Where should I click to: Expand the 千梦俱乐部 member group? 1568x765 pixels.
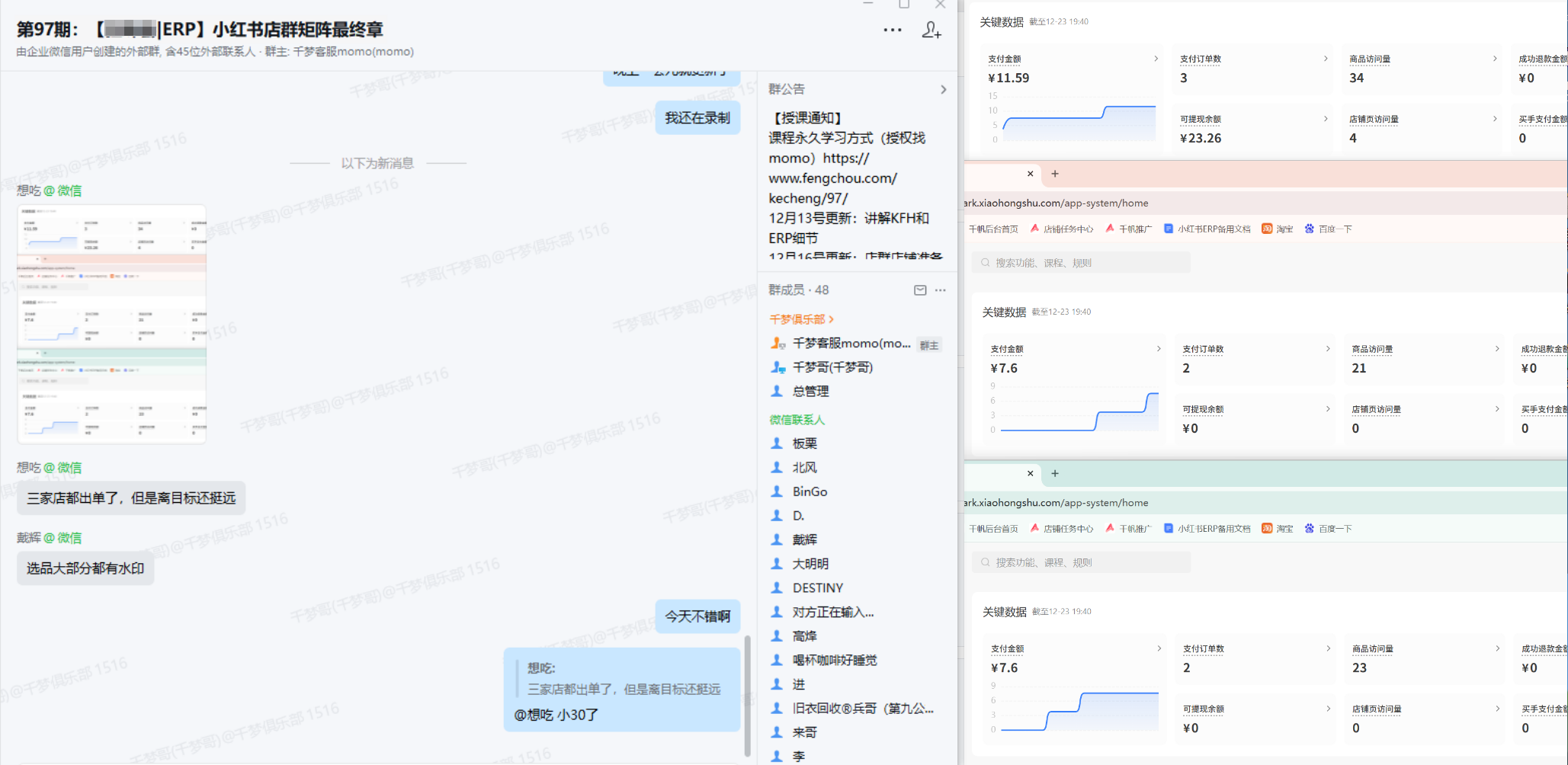tap(801, 319)
